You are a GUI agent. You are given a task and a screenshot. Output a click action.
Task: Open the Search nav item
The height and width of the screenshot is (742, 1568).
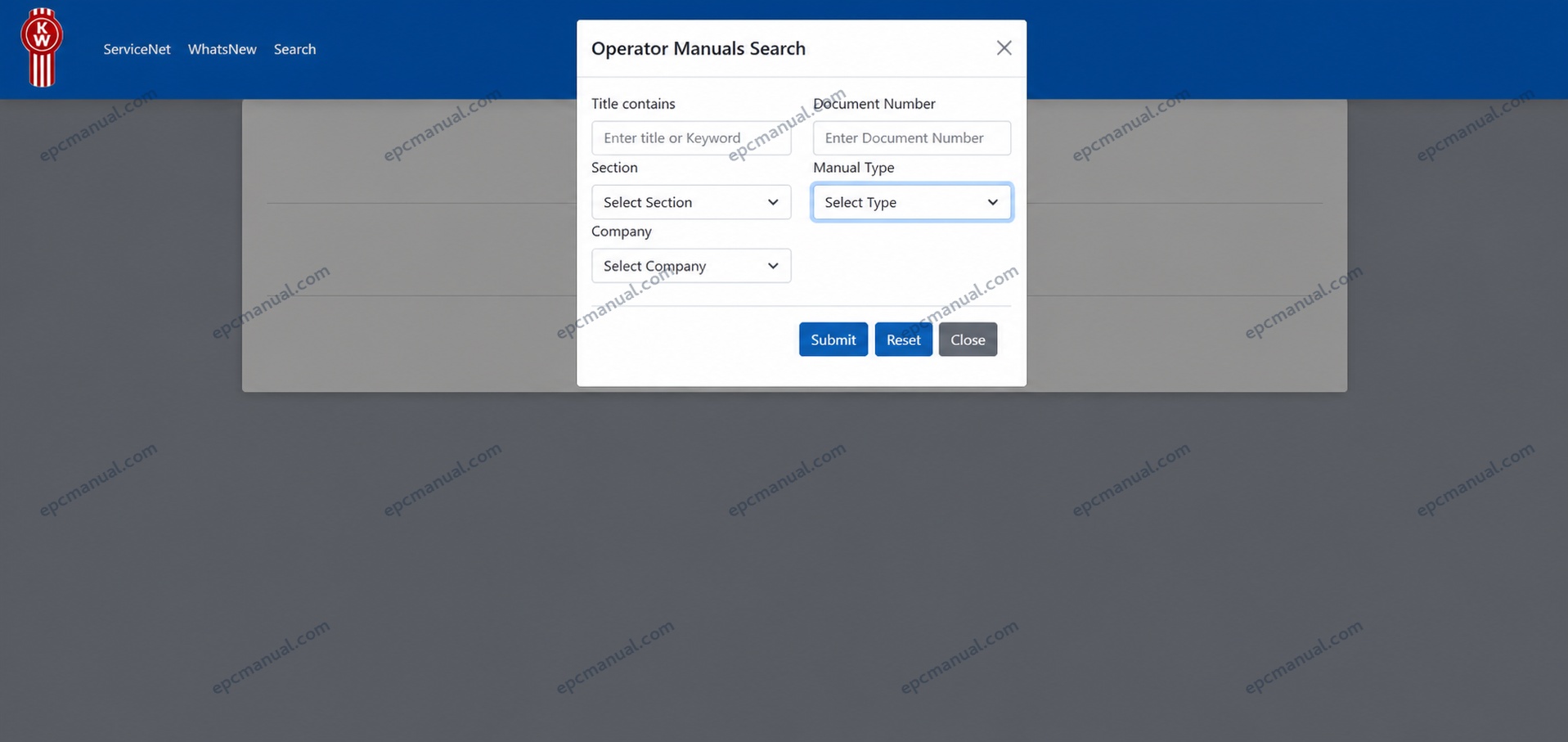294,49
